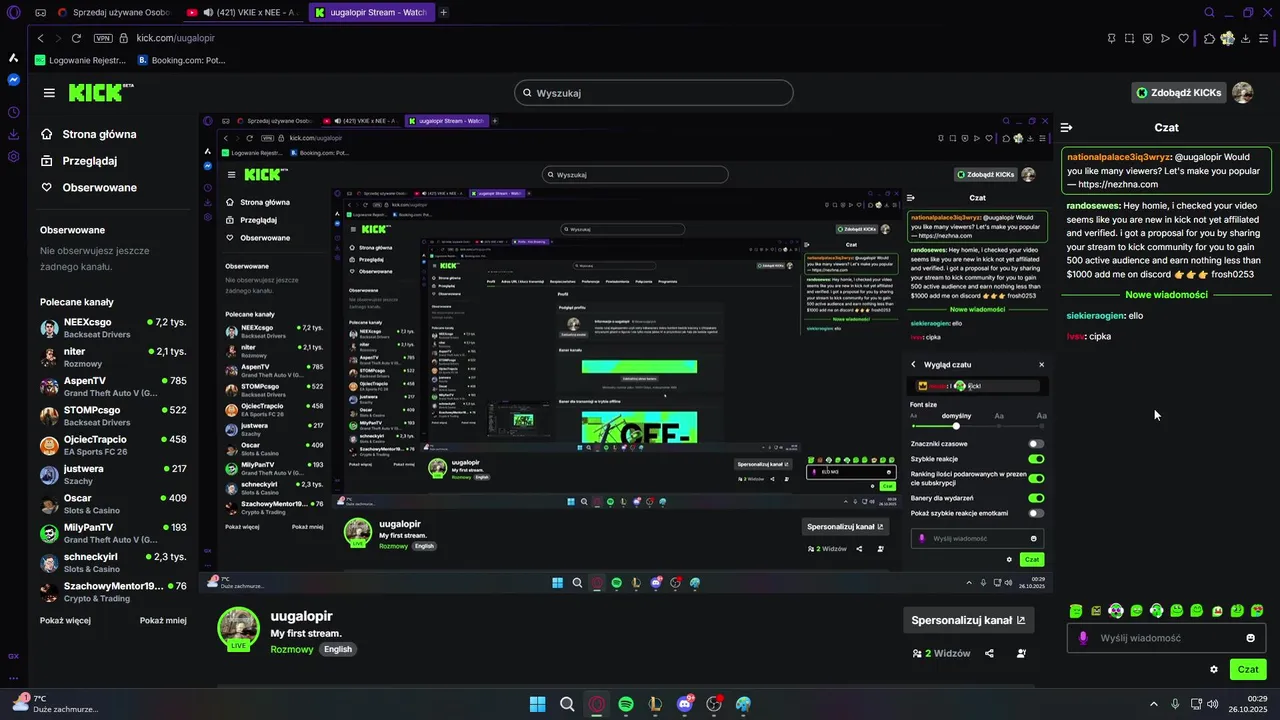
Task: Share the stream with the share icon
Action: click(x=989, y=654)
